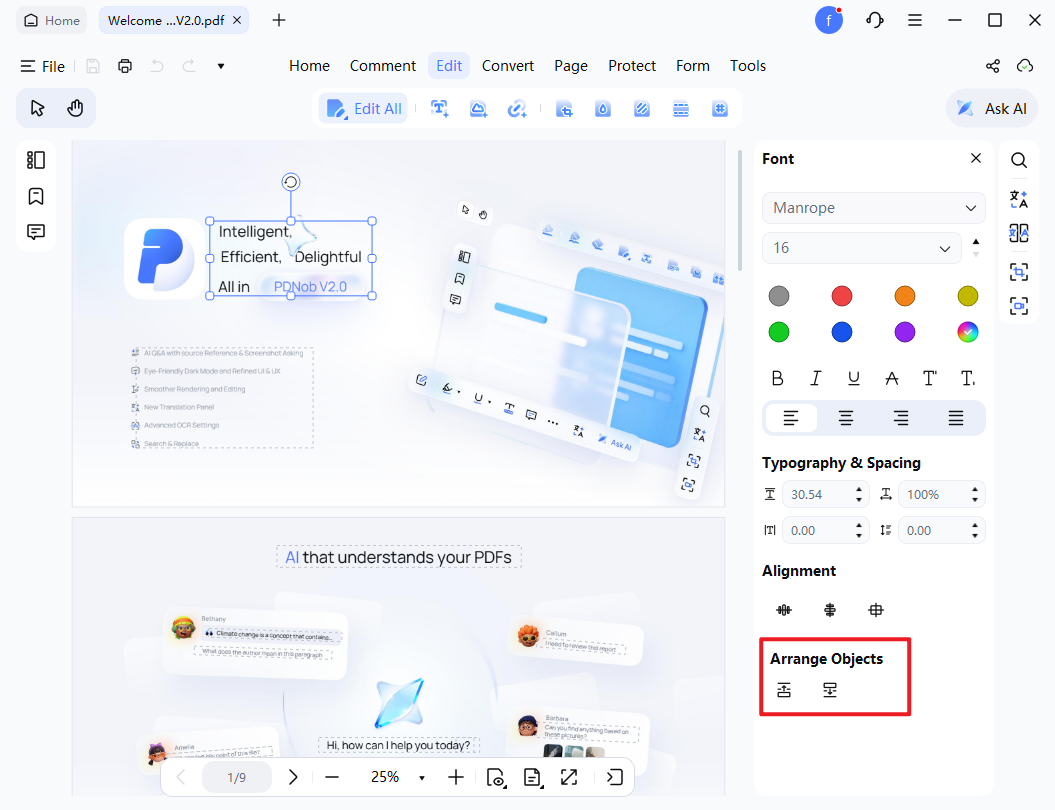Align objects vertically centered

coord(830,610)
